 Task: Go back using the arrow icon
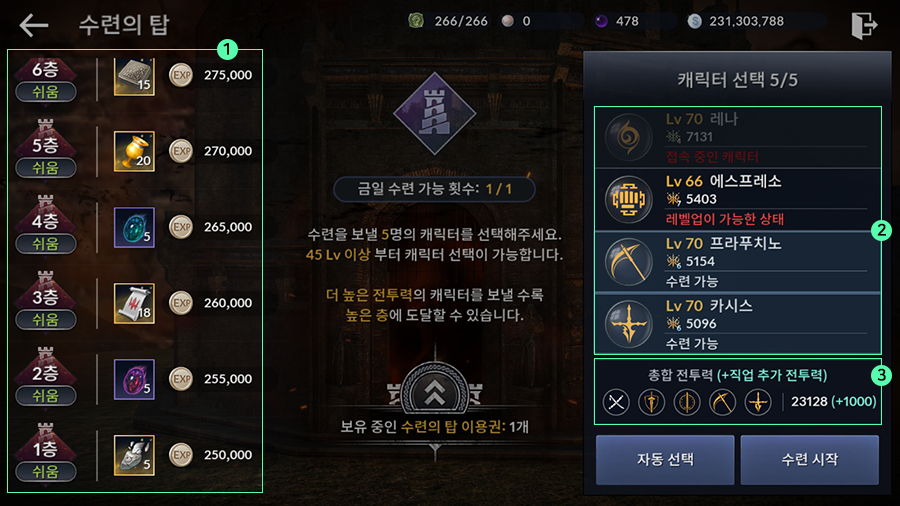pyautogui.click(x=33, y=25)
